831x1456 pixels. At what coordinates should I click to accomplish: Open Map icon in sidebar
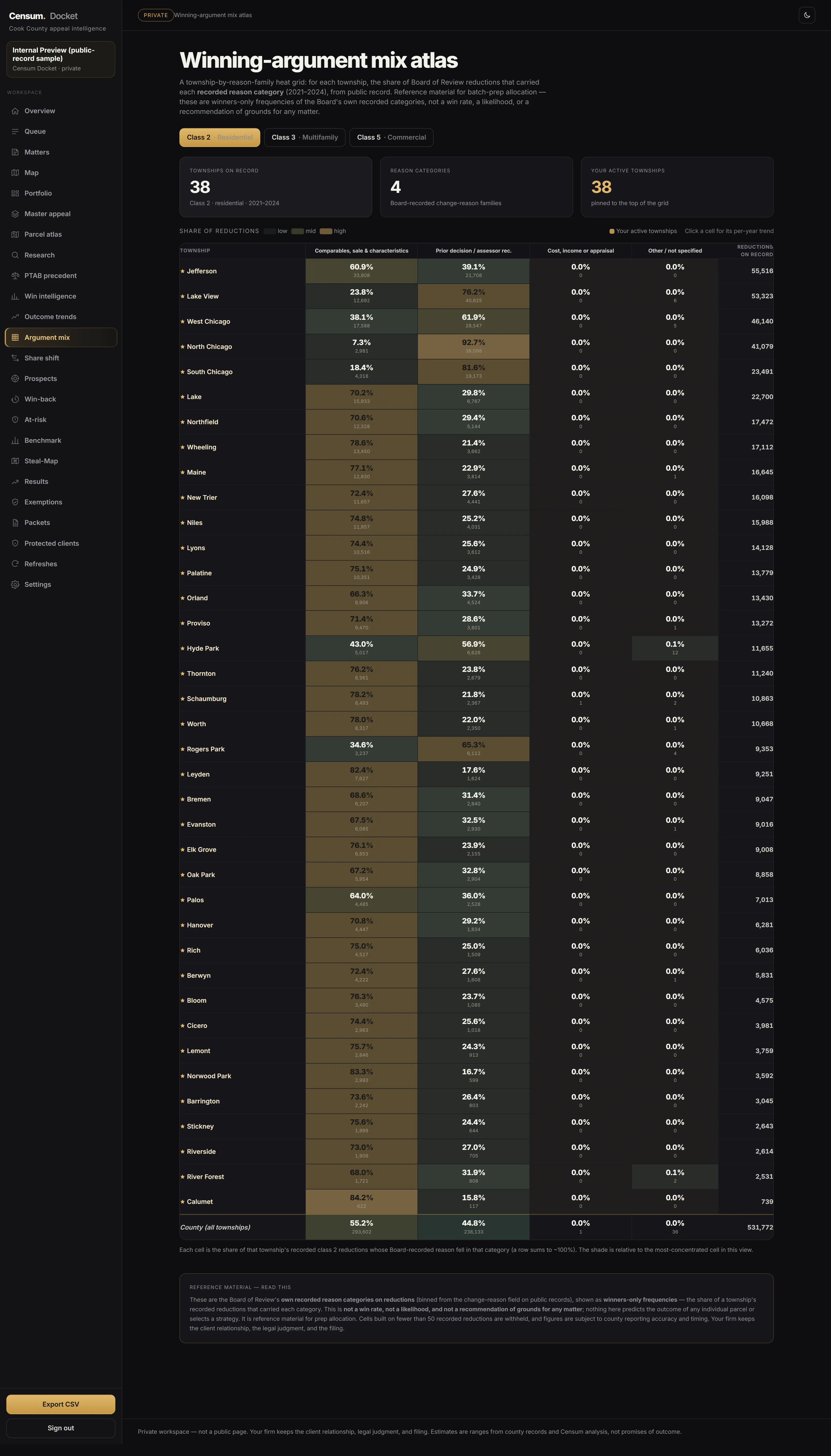click(15, 173)
